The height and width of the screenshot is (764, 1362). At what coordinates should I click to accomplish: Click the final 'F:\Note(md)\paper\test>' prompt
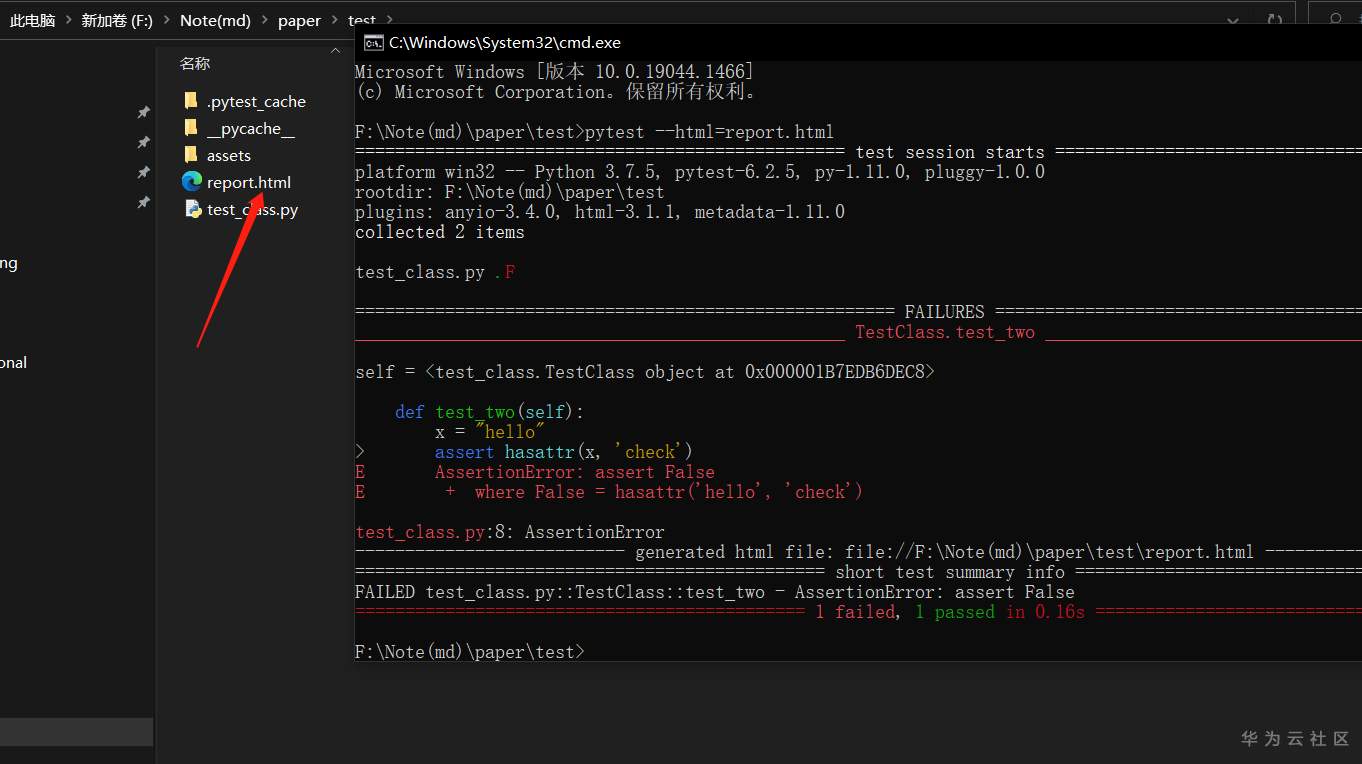tap(469, 652)
